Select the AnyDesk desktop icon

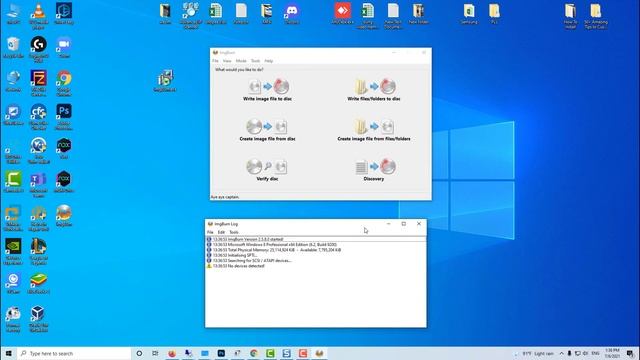pos(342,13)
